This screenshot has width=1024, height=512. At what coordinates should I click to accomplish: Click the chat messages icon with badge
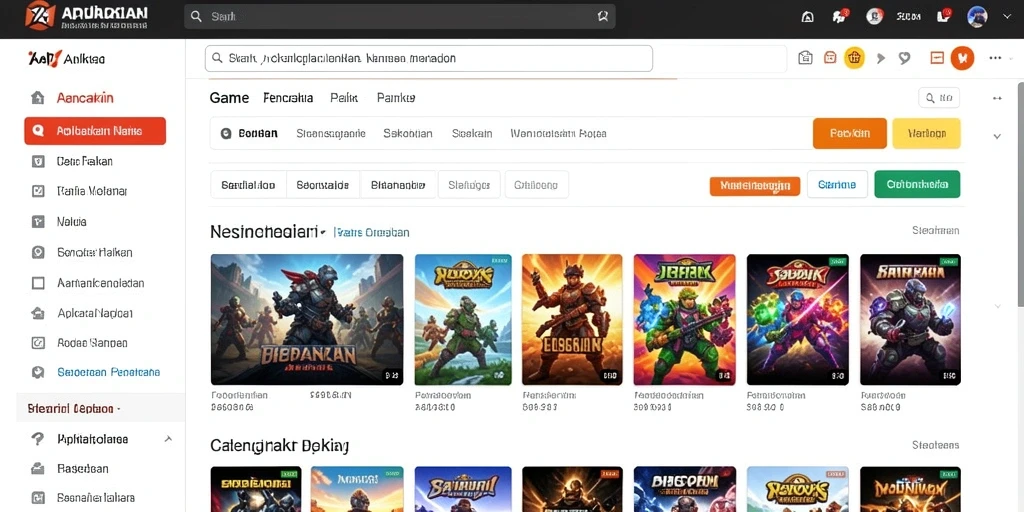coord(840,16)
